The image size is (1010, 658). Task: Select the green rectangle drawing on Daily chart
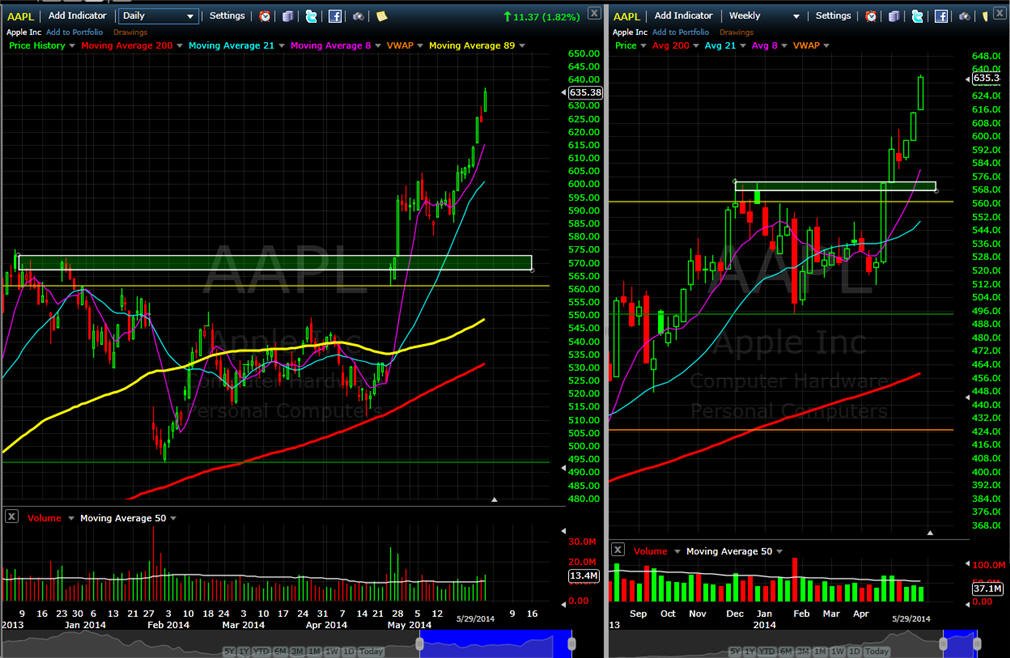(x=276, y=263)
